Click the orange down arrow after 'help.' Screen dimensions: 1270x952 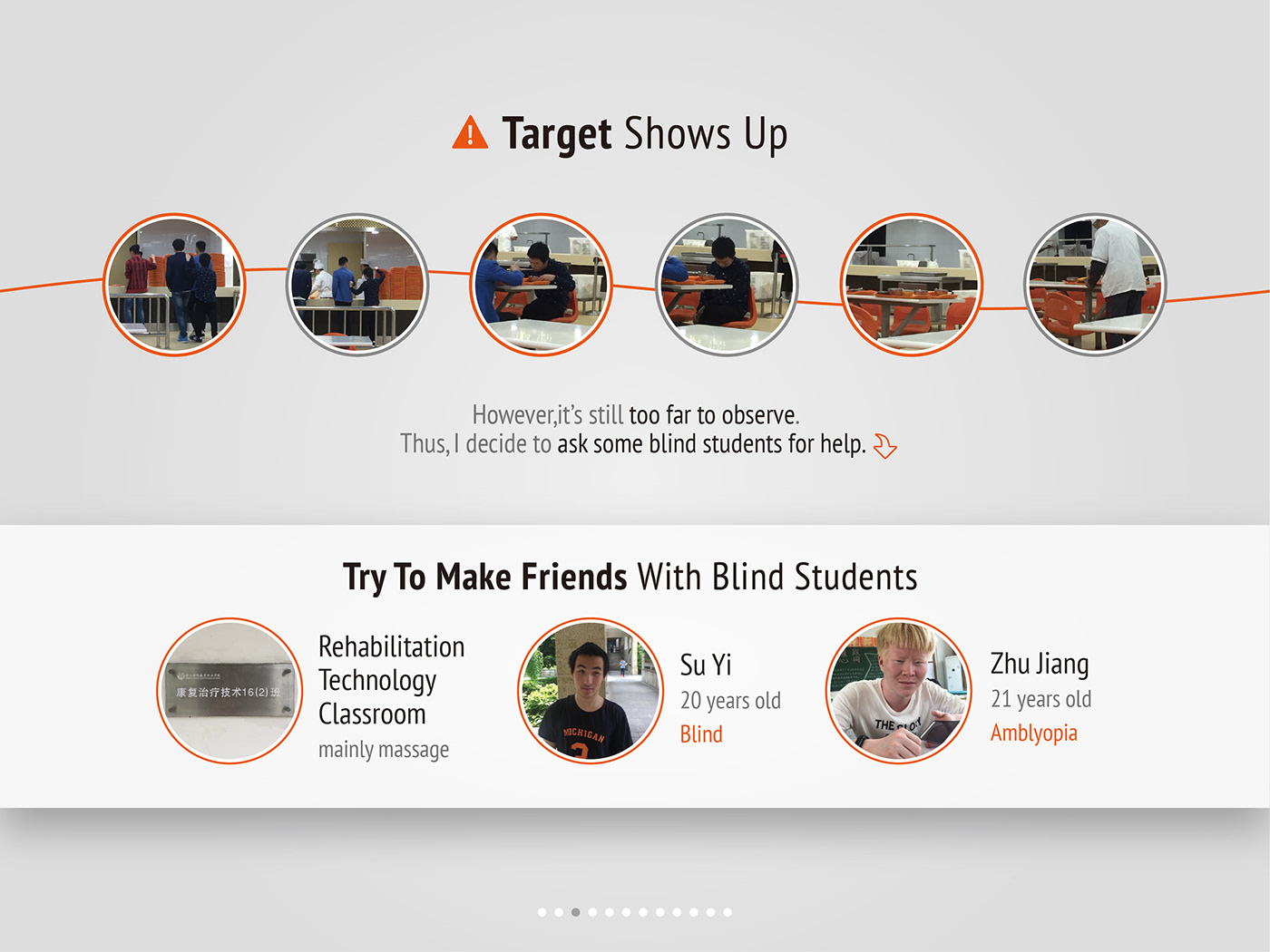tap(884, 445)
